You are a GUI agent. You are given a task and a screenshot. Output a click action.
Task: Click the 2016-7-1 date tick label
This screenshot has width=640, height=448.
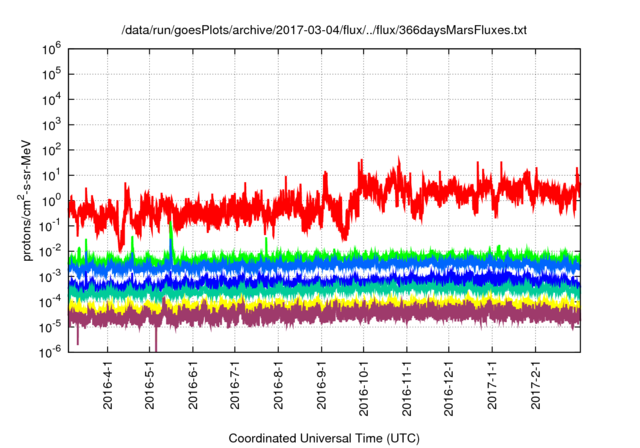(235, 384)
